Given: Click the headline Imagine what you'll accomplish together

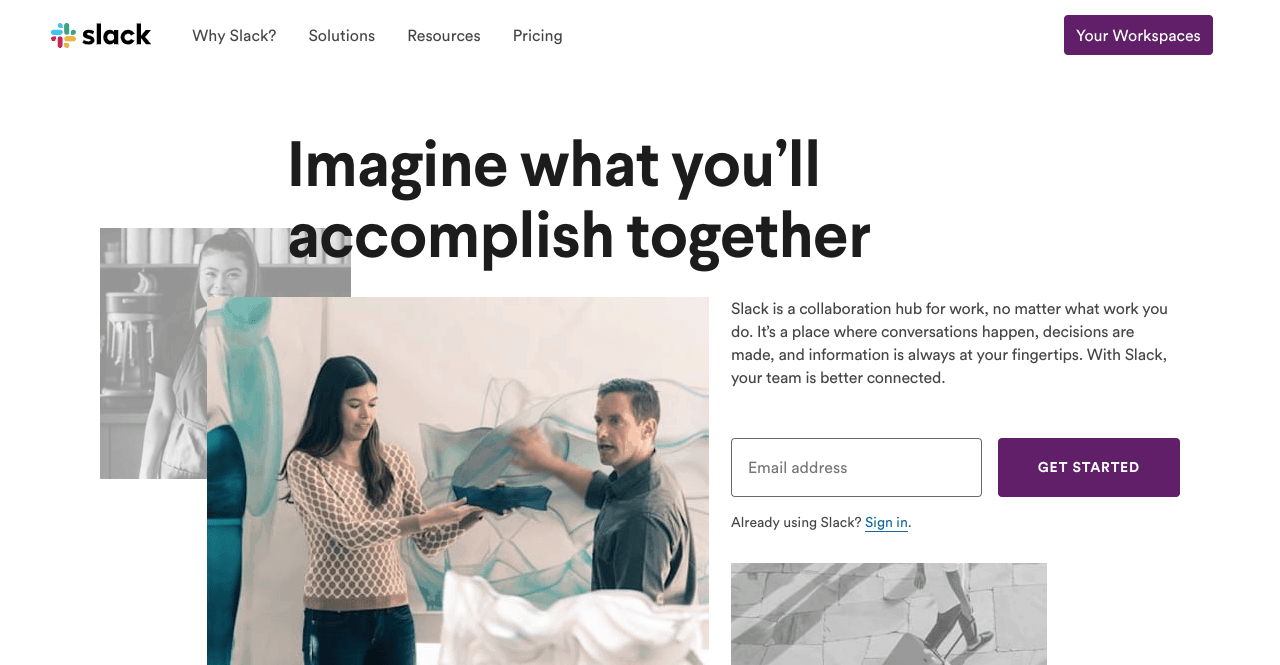Looking at the screenshot, I should tap(579, 201).
